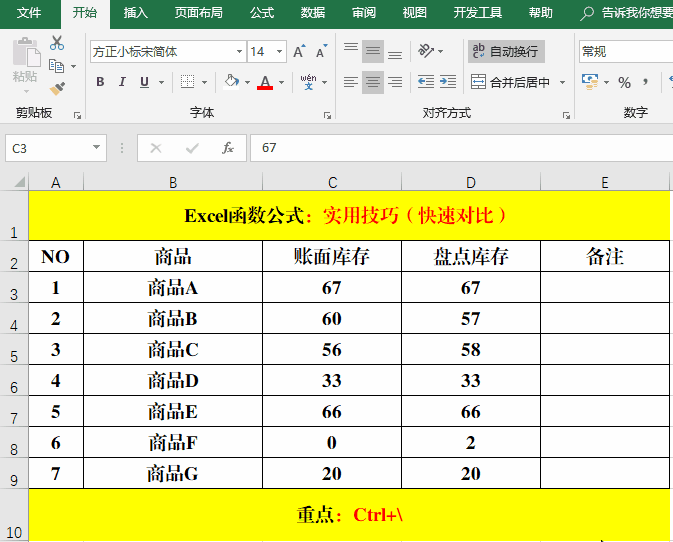Toggle Bold formatting
The image size is (673, 542).
[100, 82]
